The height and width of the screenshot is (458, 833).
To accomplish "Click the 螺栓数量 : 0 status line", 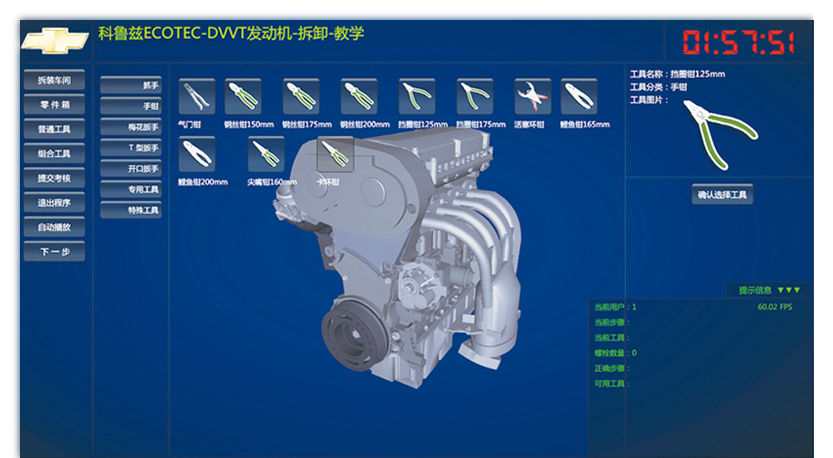I will pos(615,353).
